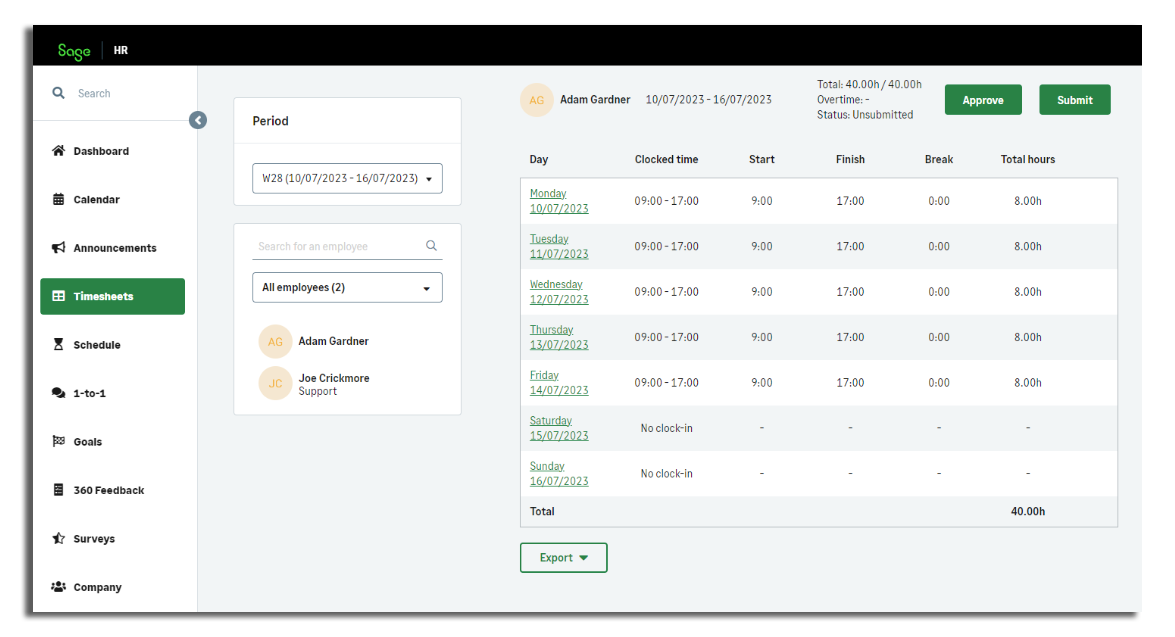Click the Calendar icon in sidebar
Screen dimensions: 1175x637
(x=58, y=199)
